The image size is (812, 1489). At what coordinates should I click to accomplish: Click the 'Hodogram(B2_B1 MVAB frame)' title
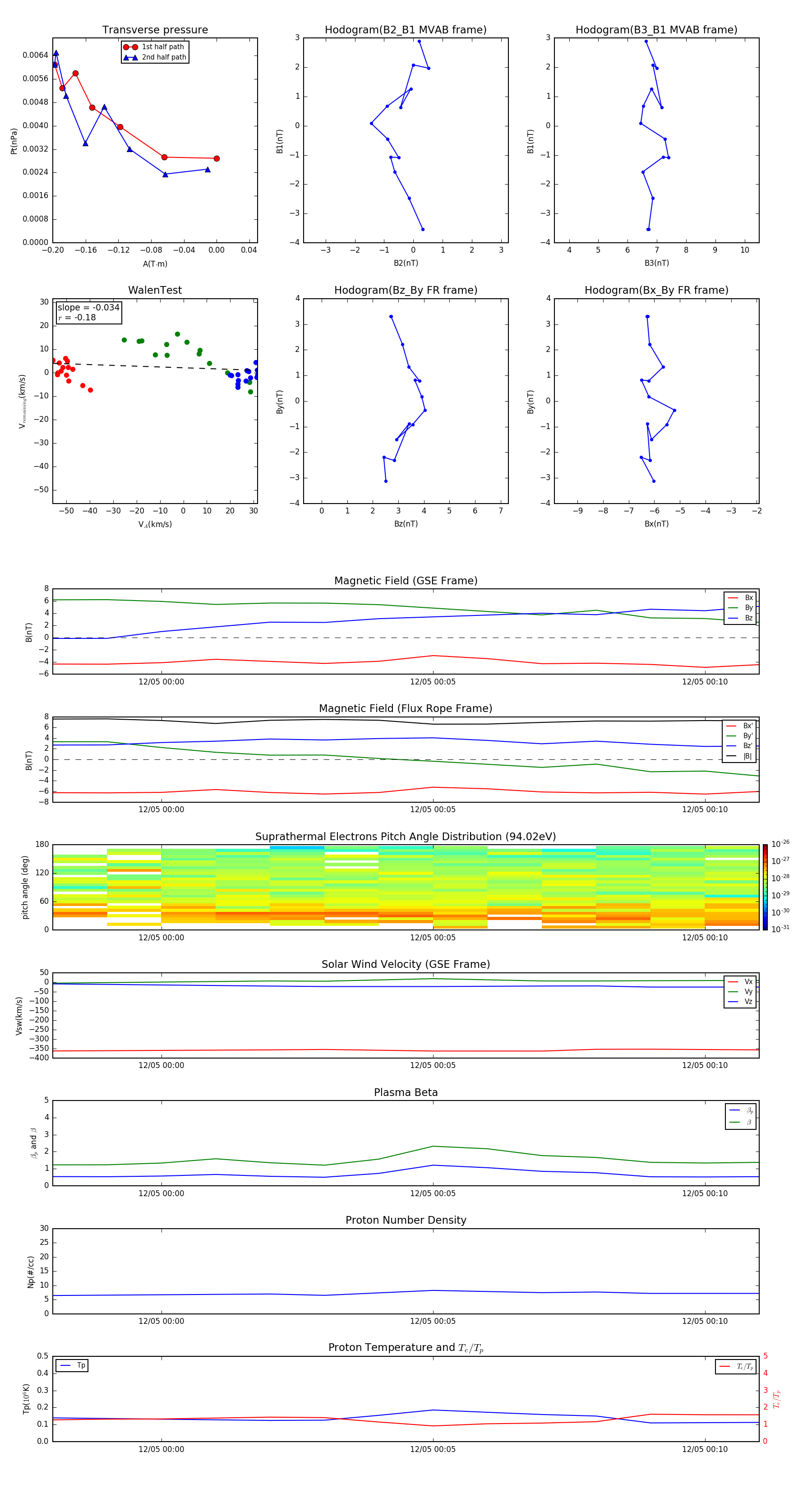click(406, 30)
